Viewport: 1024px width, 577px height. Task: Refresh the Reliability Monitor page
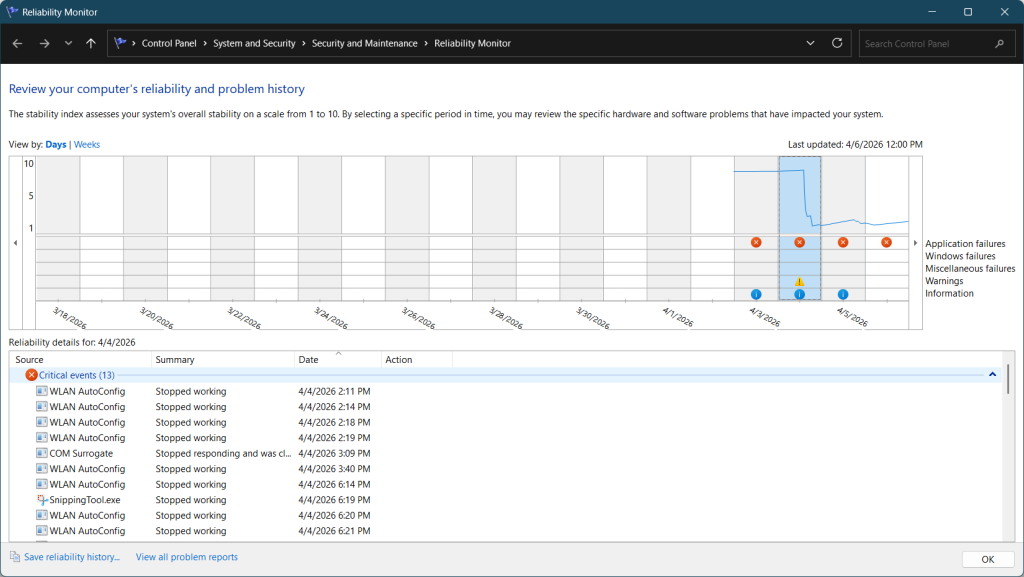[x=837, y=44]
